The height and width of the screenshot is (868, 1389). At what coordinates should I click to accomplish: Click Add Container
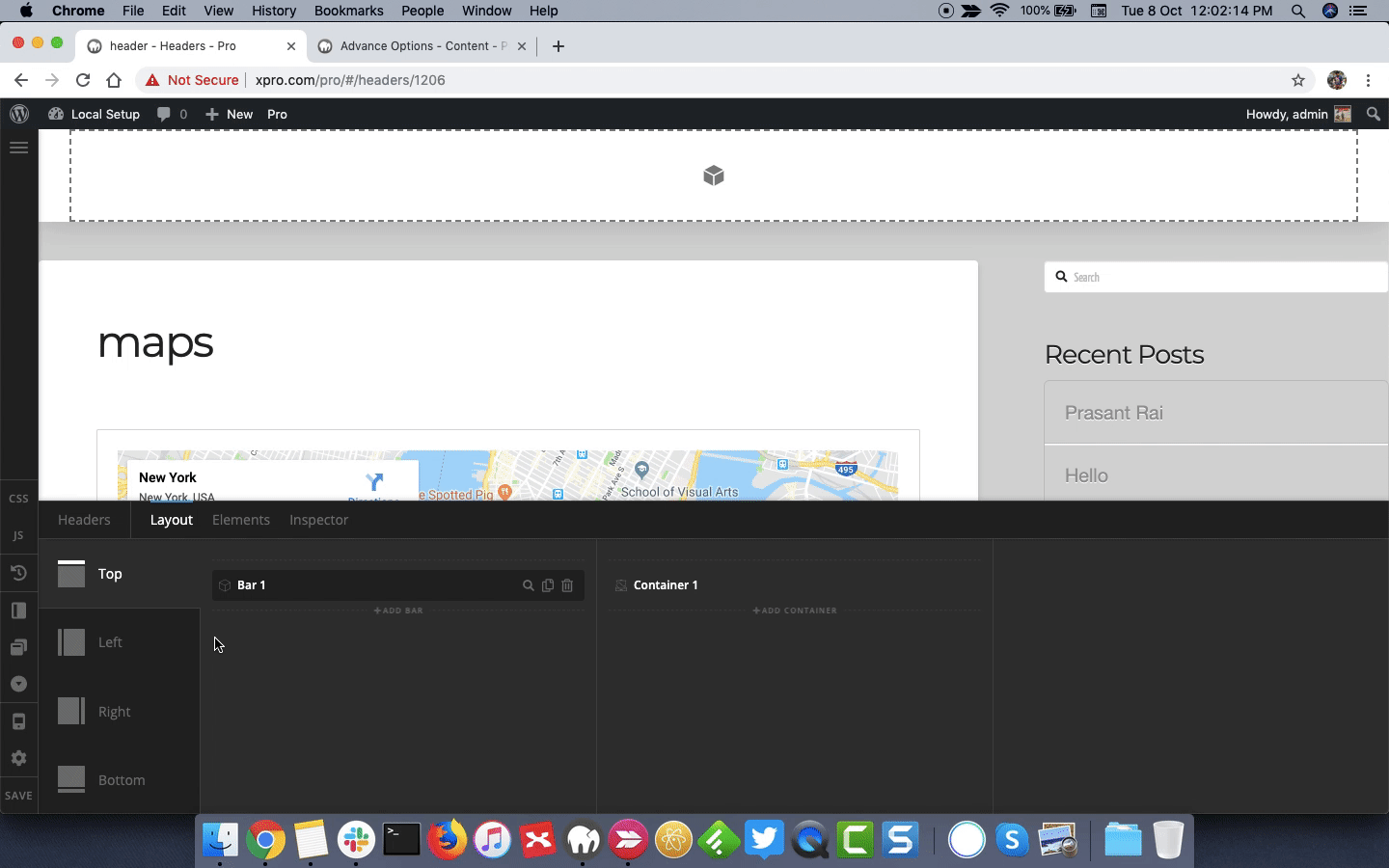(795, 610)
